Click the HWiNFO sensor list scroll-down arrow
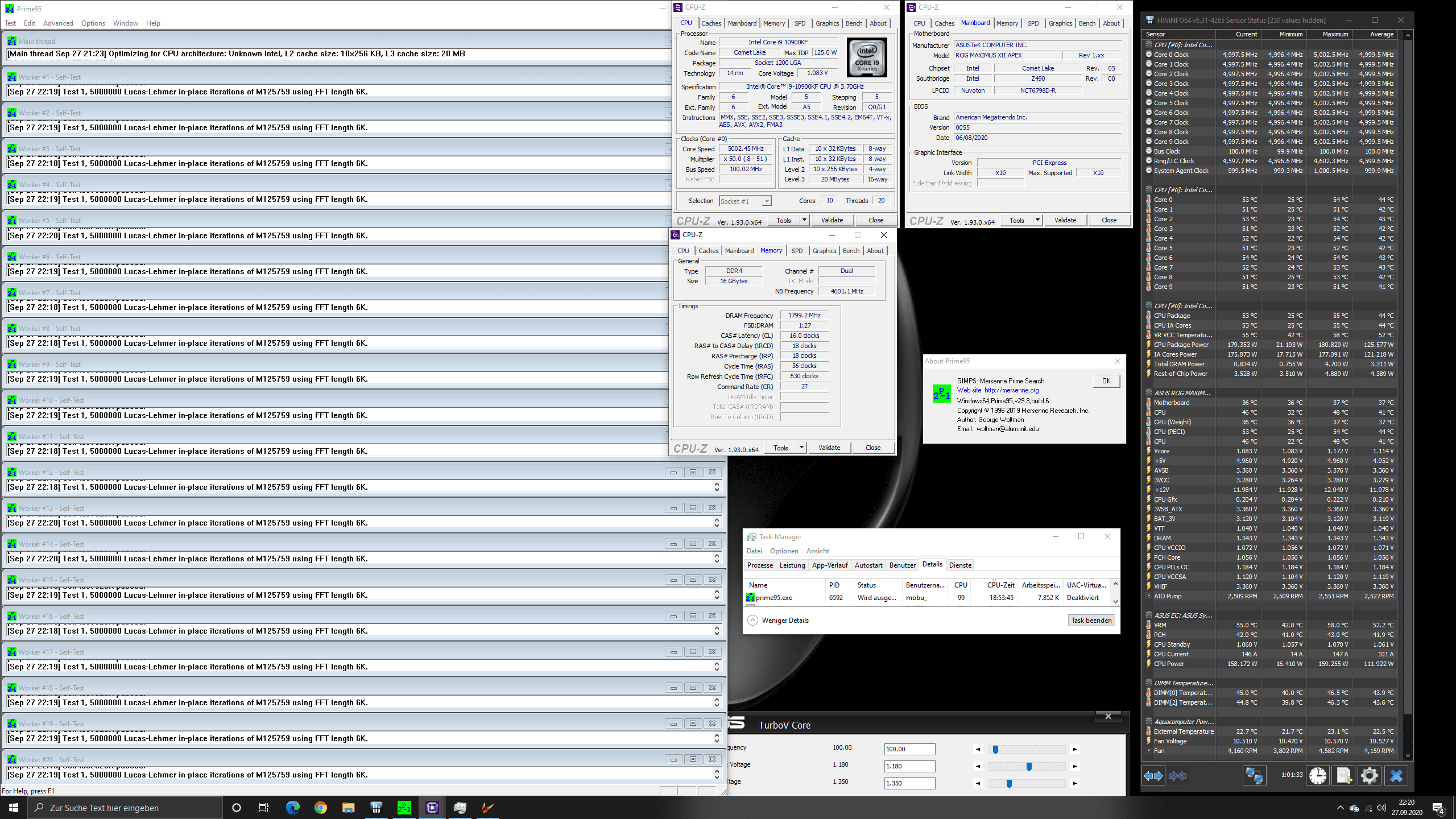1456x819 pixels. [1408, 755]
